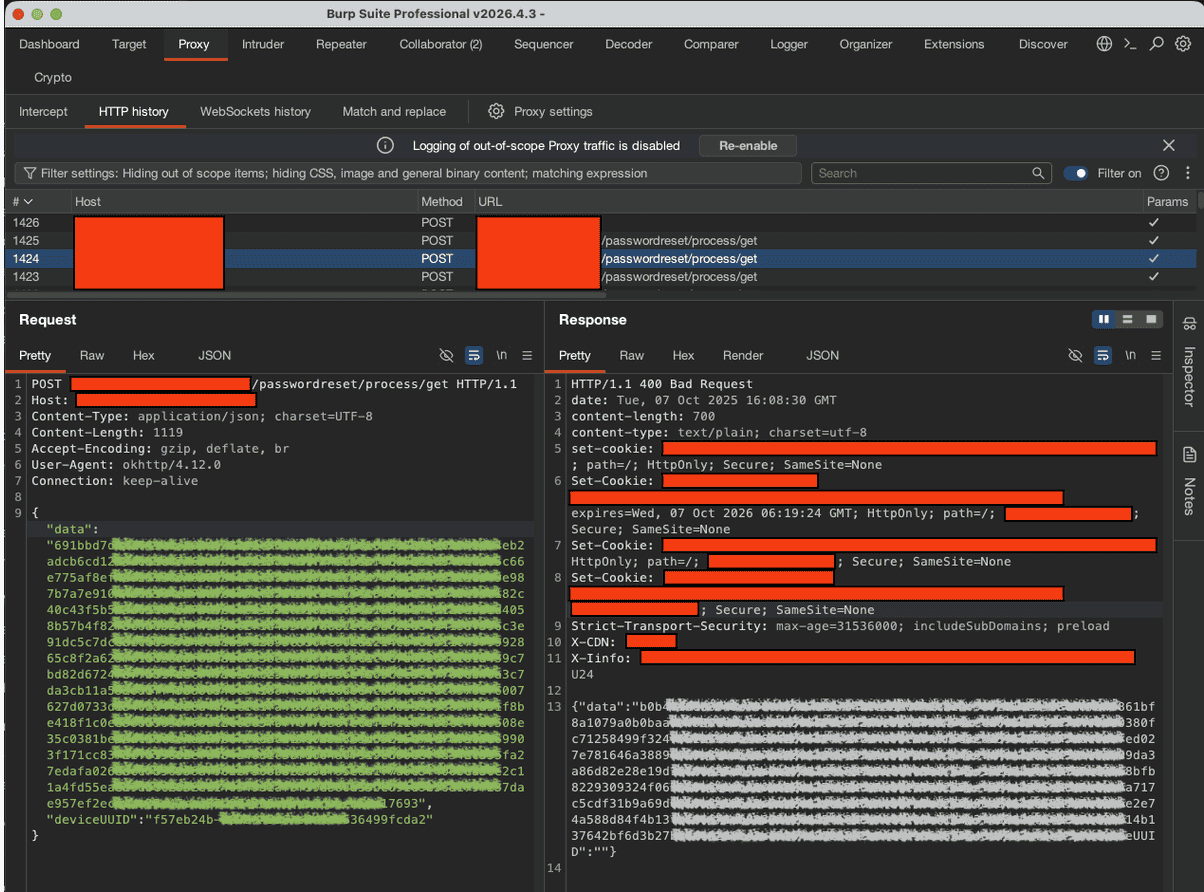
Task: Open the filter help question mark icon
Action: pos(1161,173)
